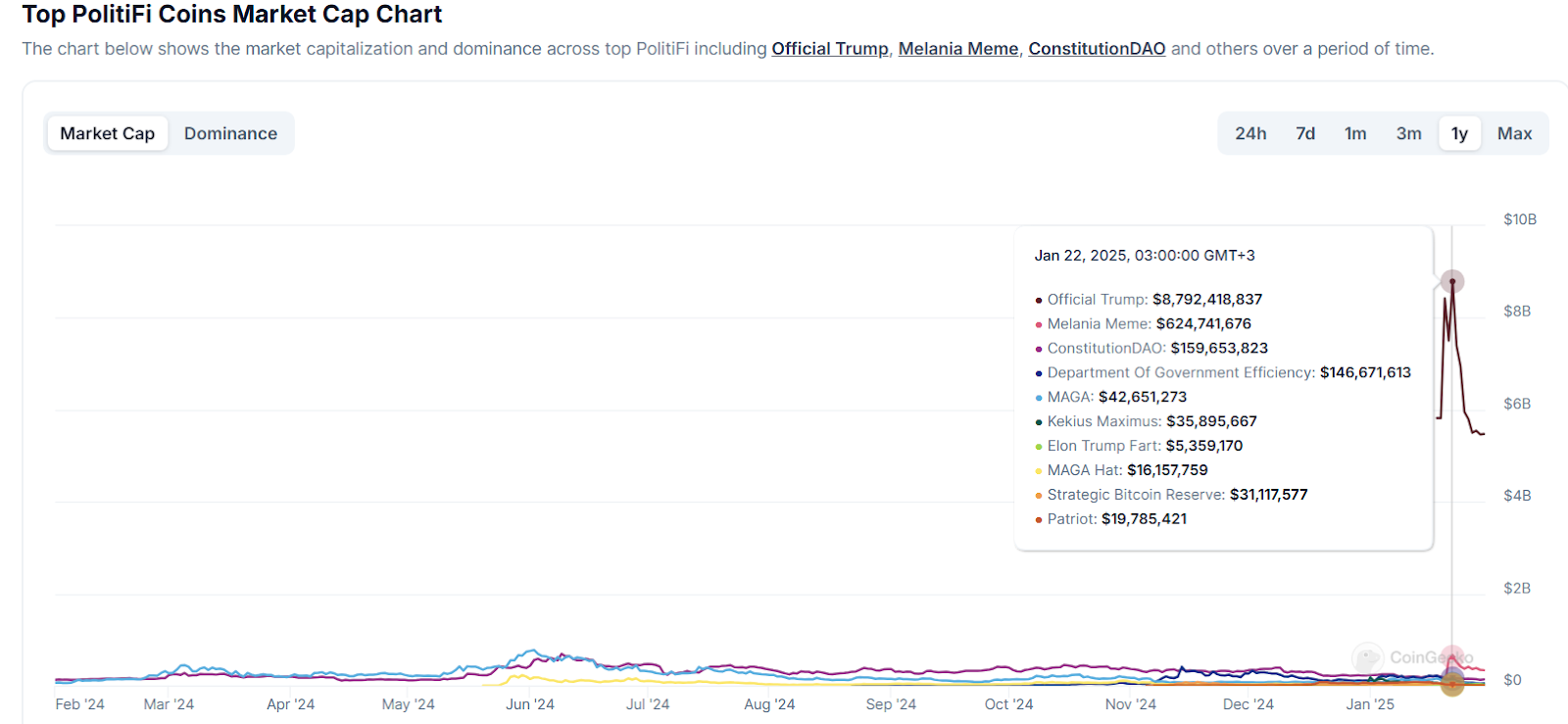Select the 1y time range

[1460, 133]
